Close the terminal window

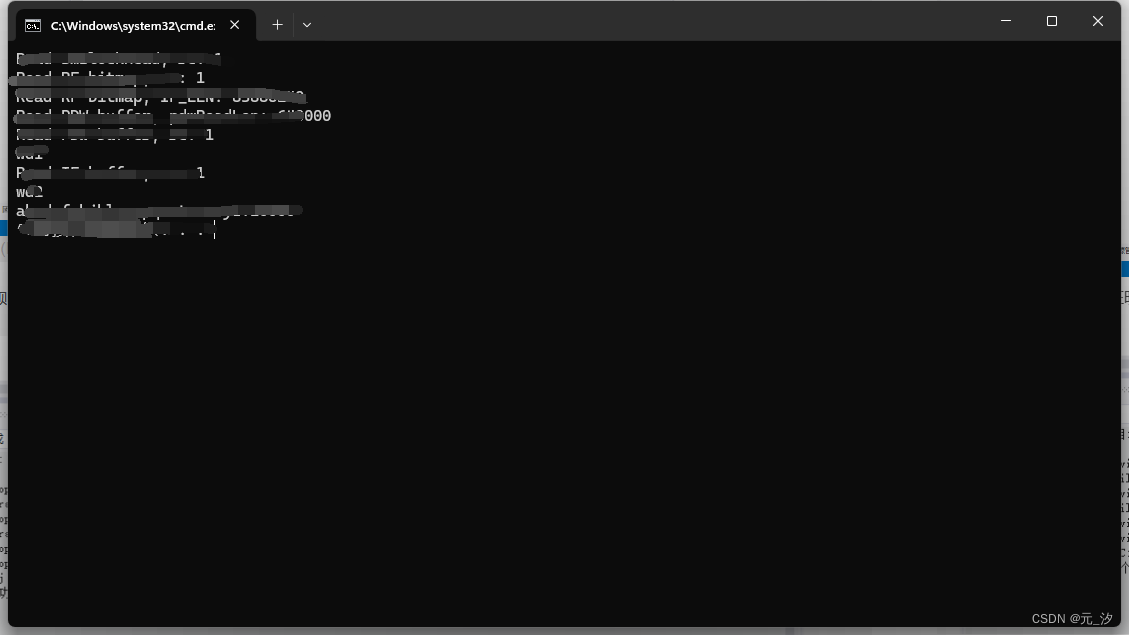click(x=1098, y=21)
